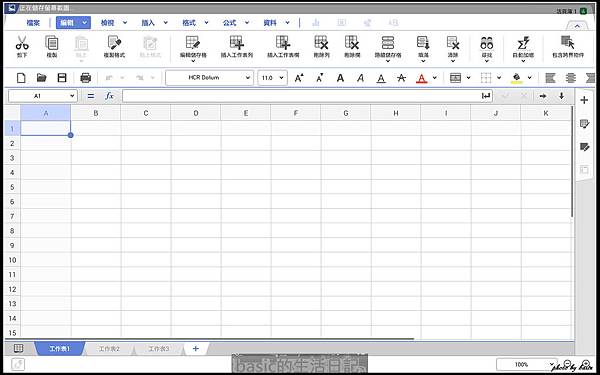
Task: Click the down arrow move button
Action: click(561, 96)
